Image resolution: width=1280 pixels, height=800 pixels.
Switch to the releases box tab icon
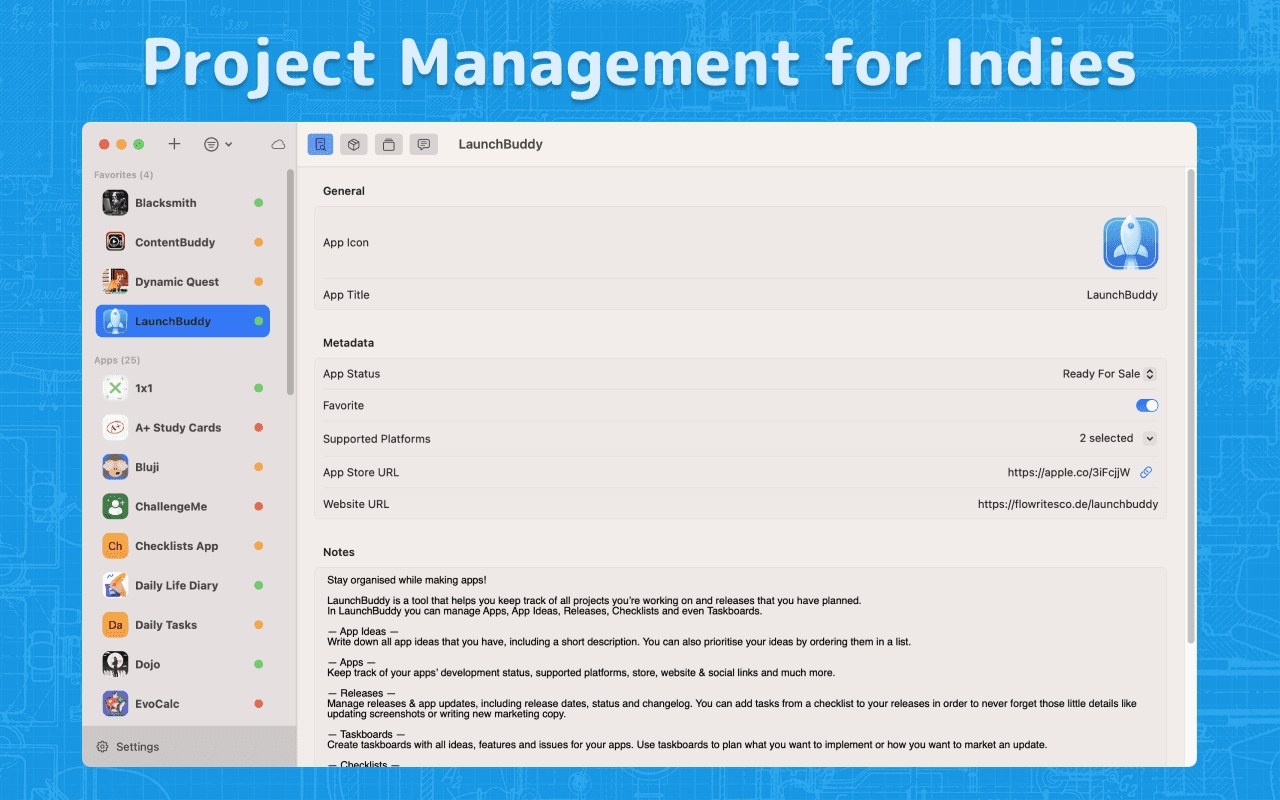point(353,145)
